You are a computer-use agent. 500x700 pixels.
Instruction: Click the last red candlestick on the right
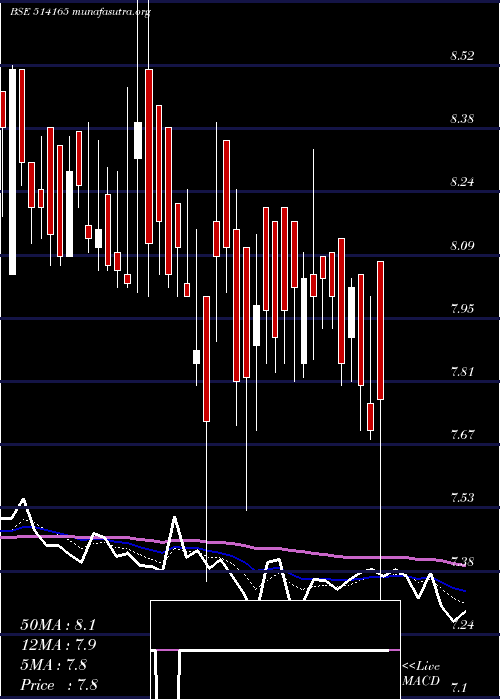pos(381,330)
